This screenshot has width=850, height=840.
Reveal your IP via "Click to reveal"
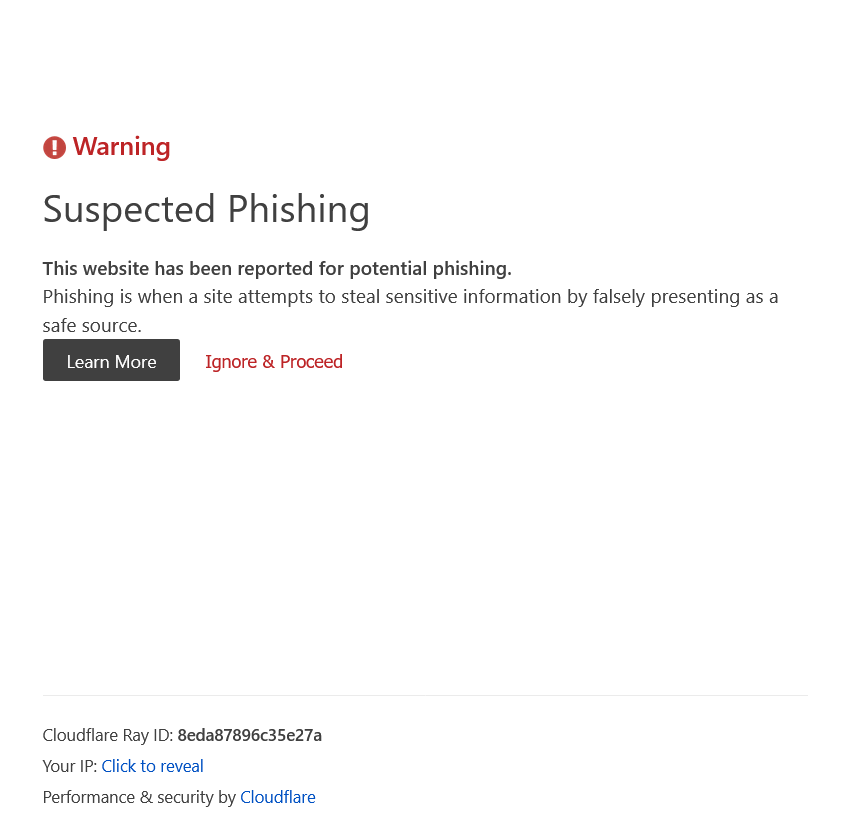coord(152,767)
